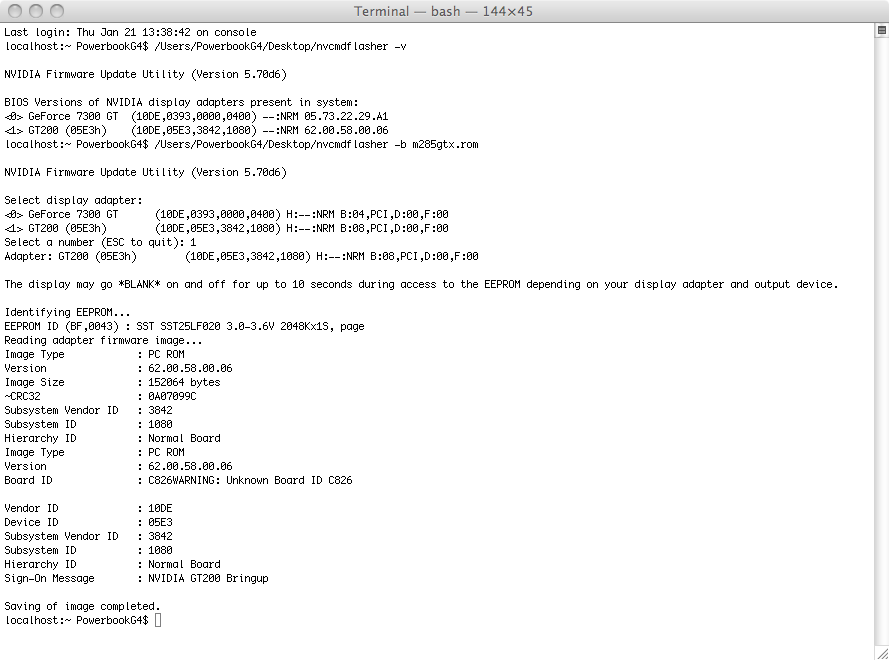The width and height of the screenshot is (889, 660).
Task: Click the yellow minimize window button
Action: pyautogui.click(x=36, y=11)
